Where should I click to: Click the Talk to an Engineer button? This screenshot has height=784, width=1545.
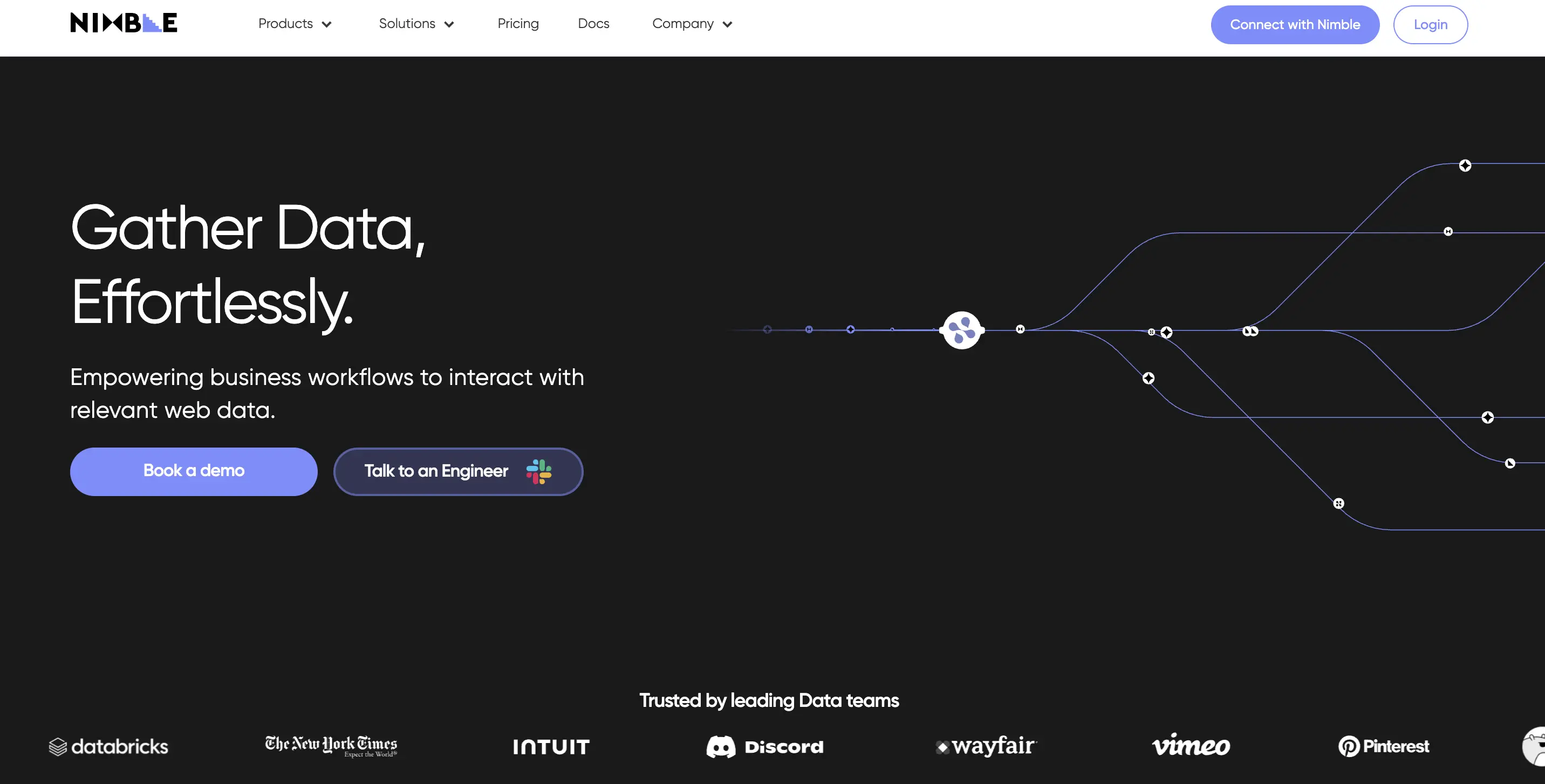[x=457, y=471]
